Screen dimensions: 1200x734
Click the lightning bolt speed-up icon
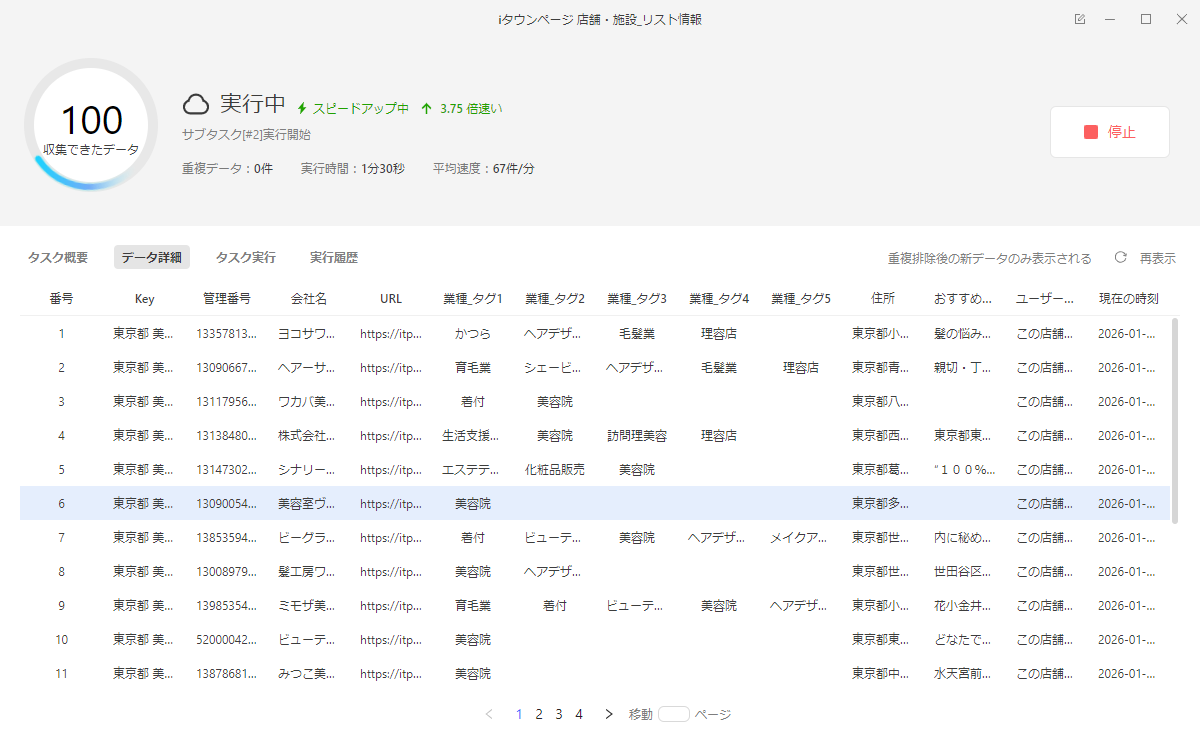302,109
